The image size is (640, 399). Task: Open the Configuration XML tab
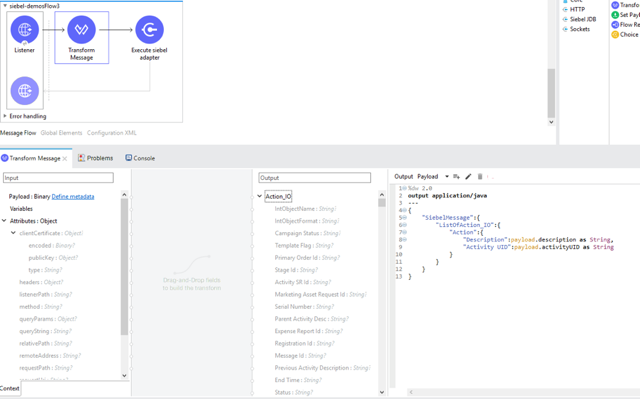[x=111, y=133]
